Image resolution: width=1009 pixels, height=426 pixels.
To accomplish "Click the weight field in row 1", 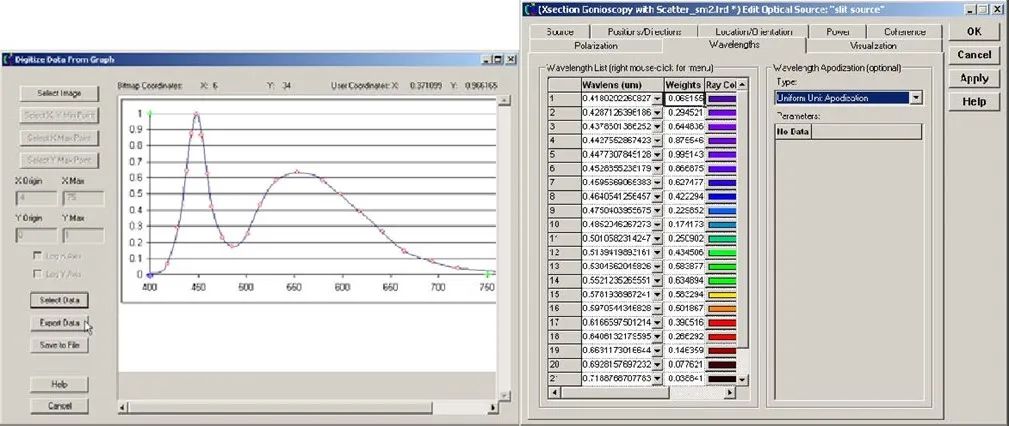I will click(x=685, y=98).
